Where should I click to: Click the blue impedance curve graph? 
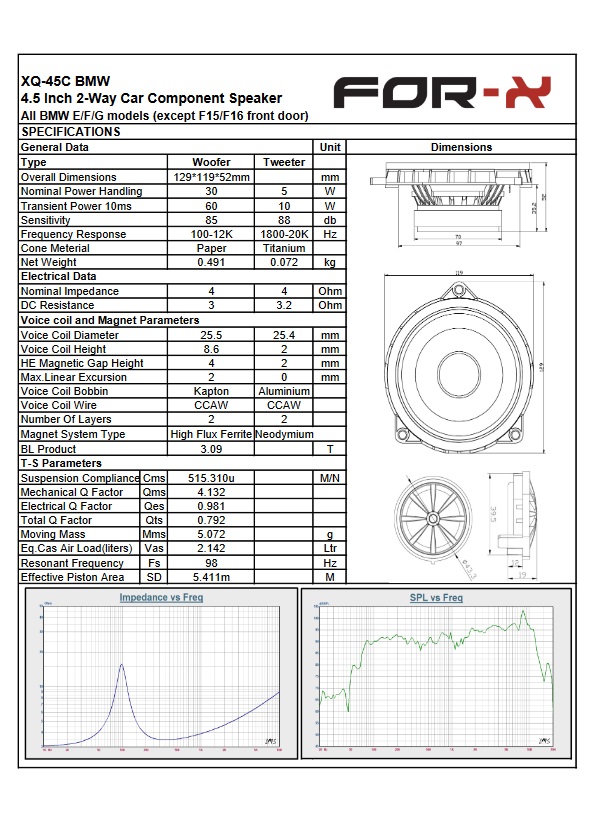click(161, 677)
